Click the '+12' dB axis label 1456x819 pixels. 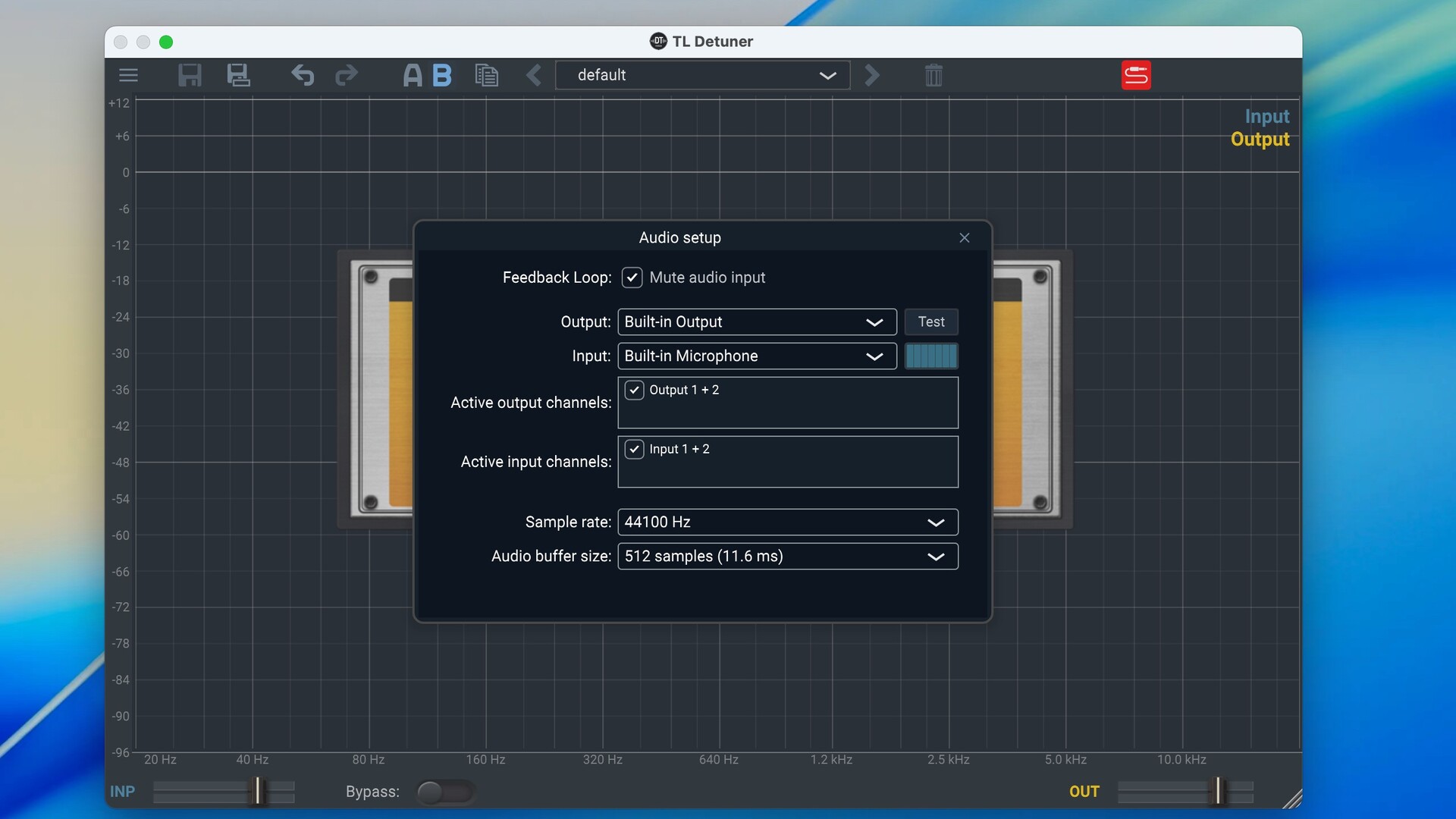pyautogui.click(x=119, y=103)
